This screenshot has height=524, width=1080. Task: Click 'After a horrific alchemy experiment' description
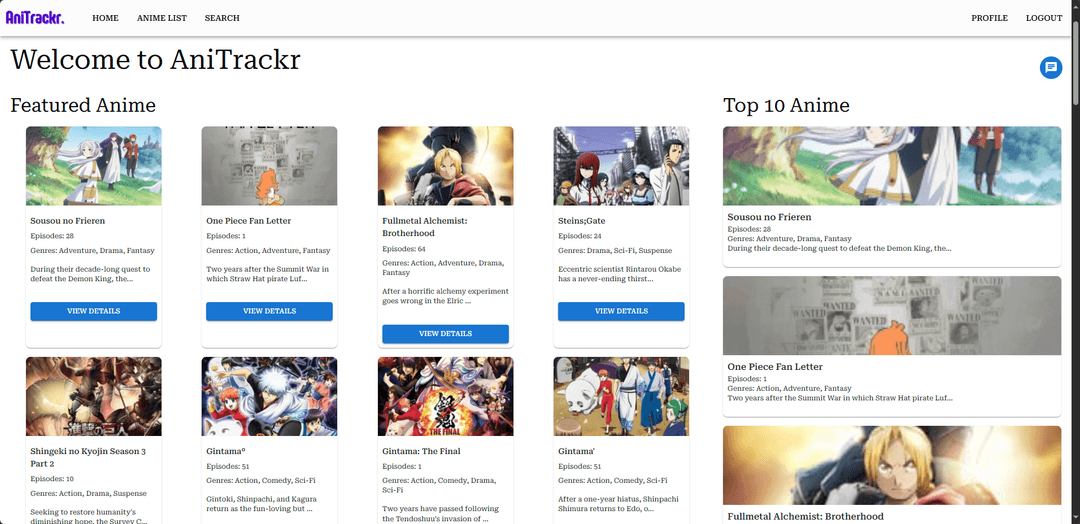click(x=446, y=296)
